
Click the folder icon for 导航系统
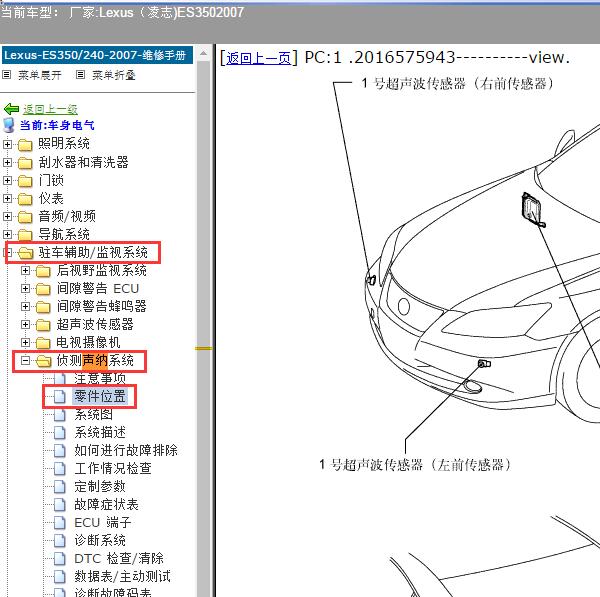tap(25, 234)
